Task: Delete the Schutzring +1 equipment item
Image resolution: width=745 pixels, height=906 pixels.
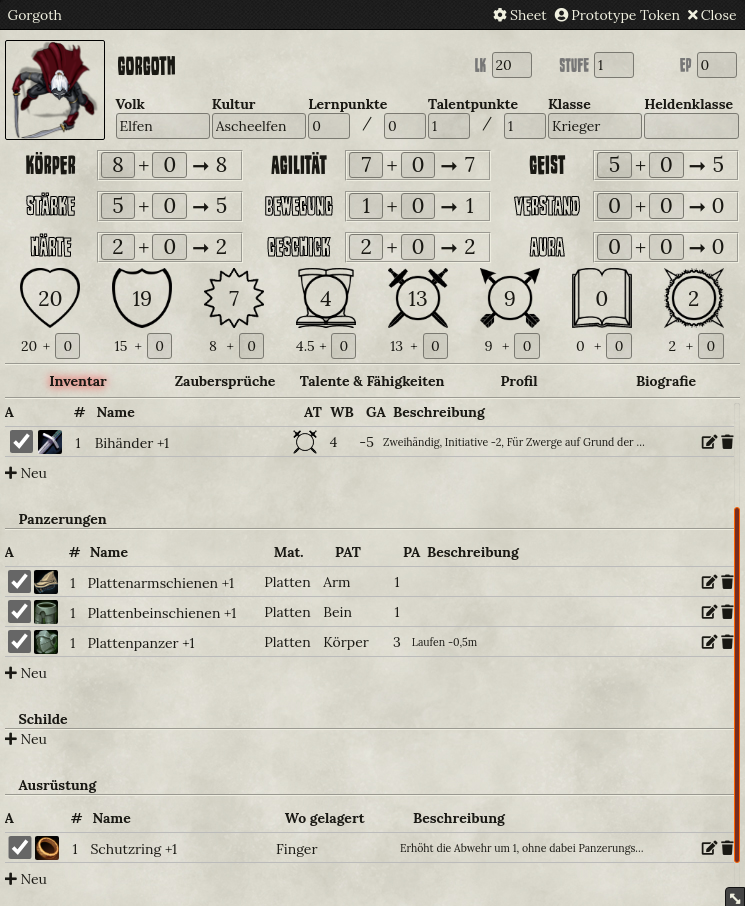Action: pos(727,848)
